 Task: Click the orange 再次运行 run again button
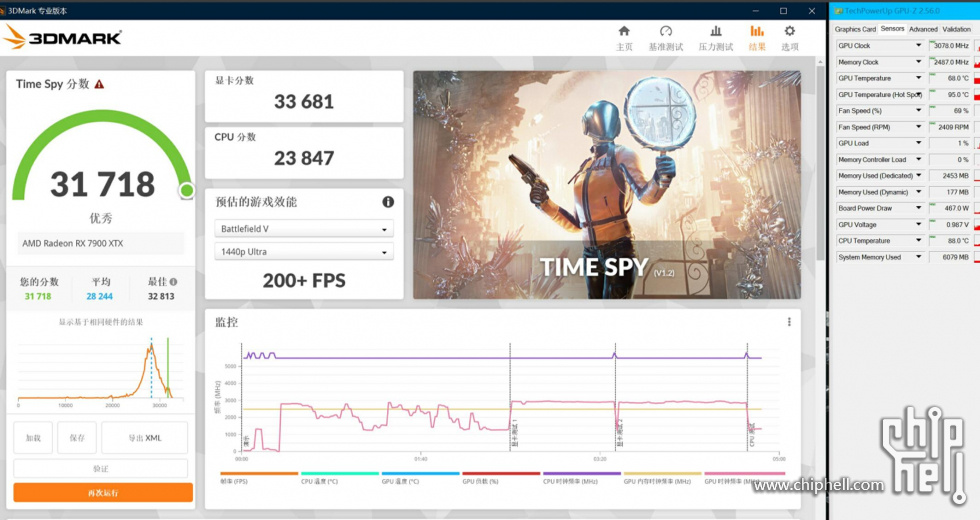pos(103,492)
